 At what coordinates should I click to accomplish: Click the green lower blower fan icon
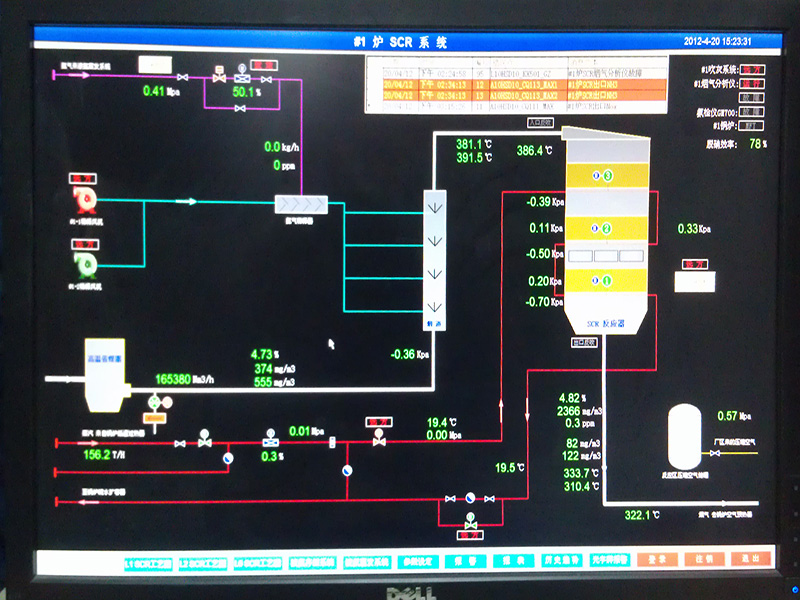[83, 262]
